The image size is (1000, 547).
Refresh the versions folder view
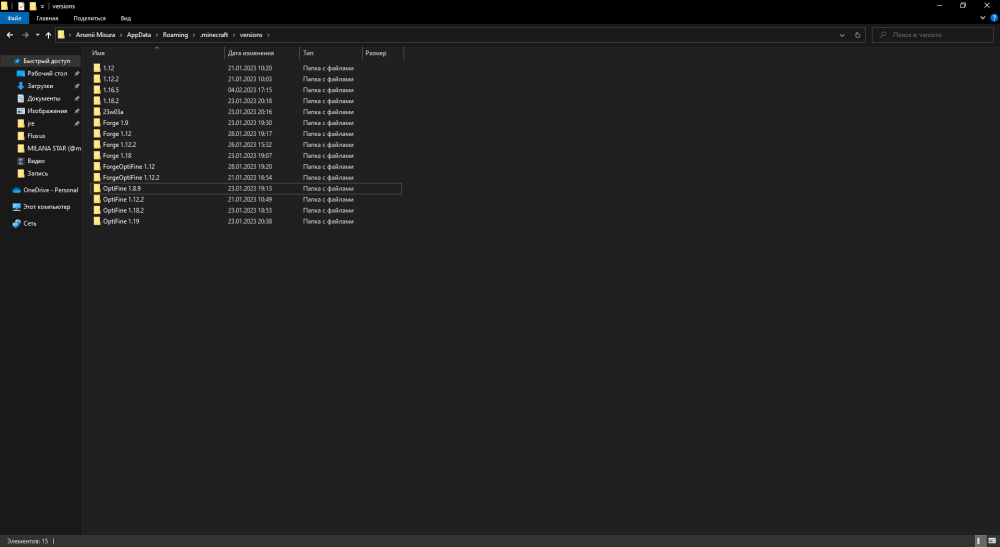[x=857, y=35]
